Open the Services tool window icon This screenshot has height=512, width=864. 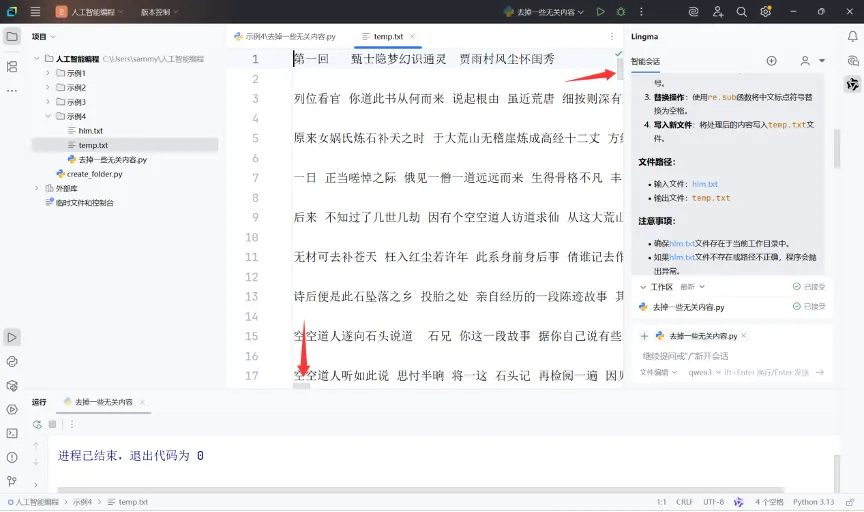(x=12, y=409)
